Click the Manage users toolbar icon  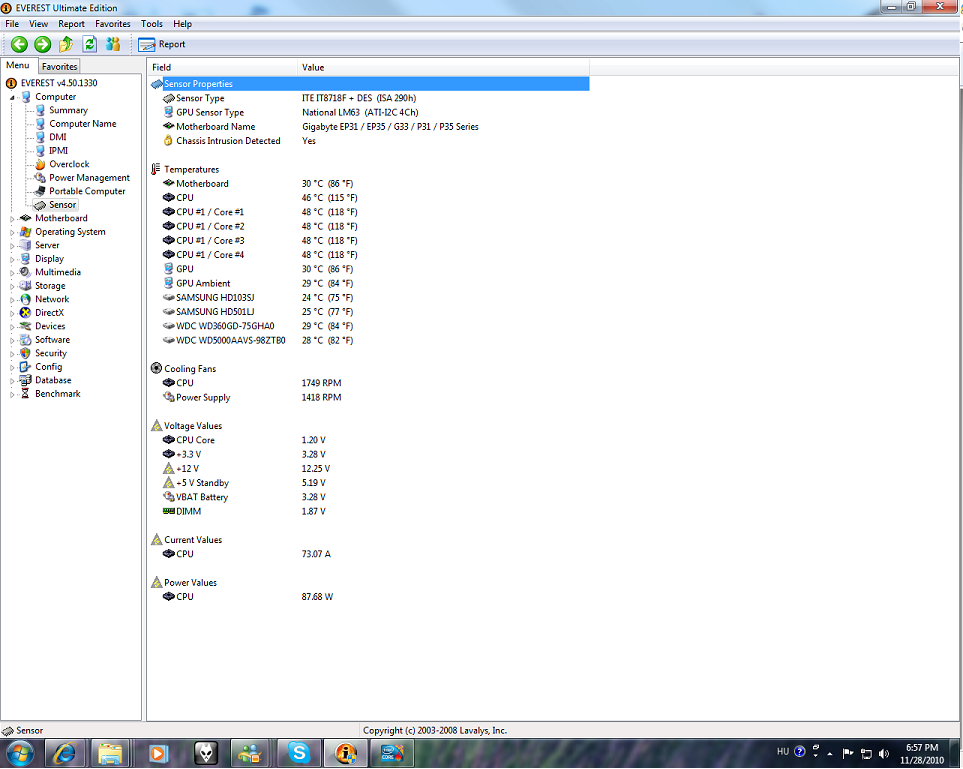click(113, 44)
